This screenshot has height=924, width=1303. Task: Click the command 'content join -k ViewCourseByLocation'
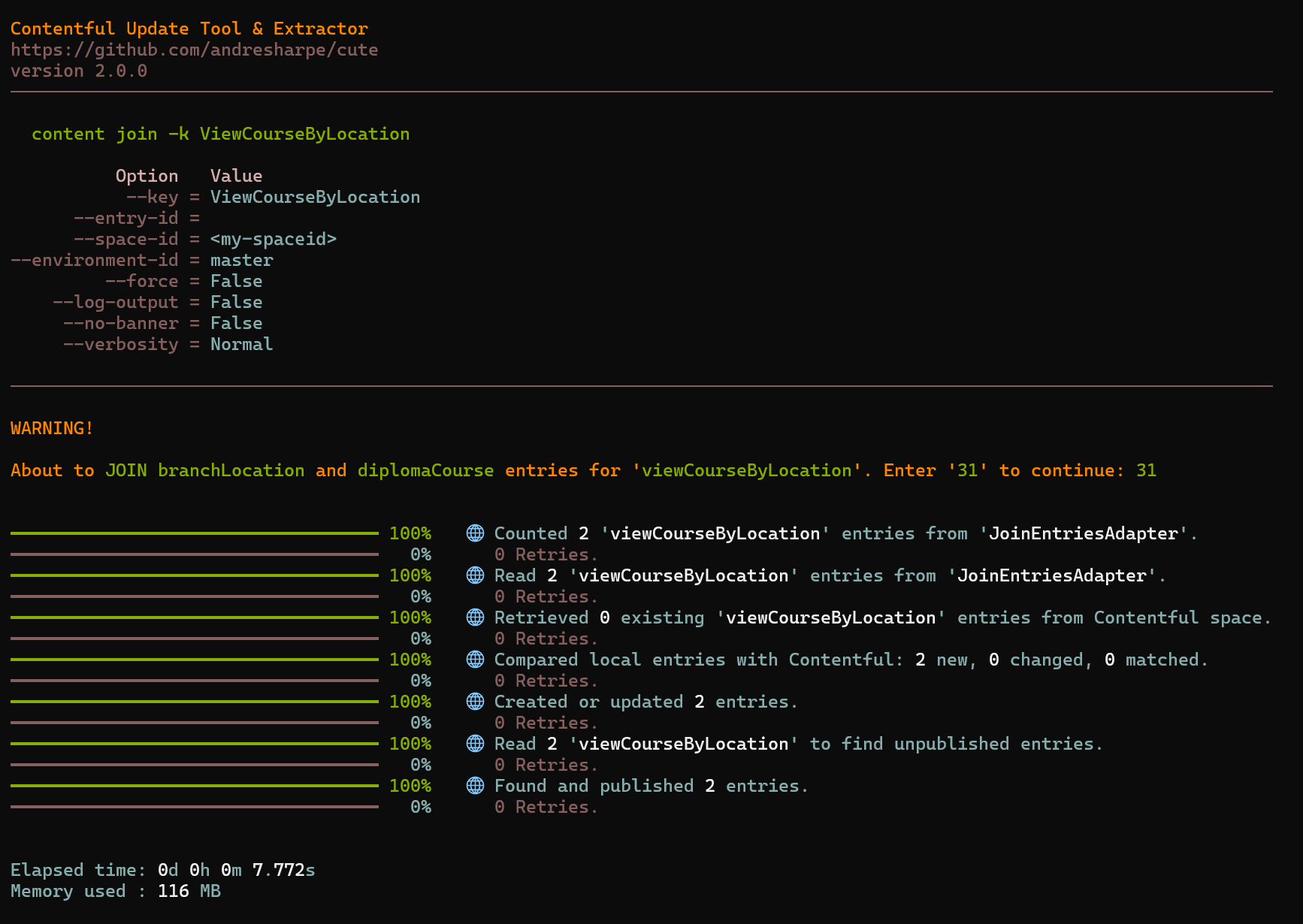click(221, 134)
